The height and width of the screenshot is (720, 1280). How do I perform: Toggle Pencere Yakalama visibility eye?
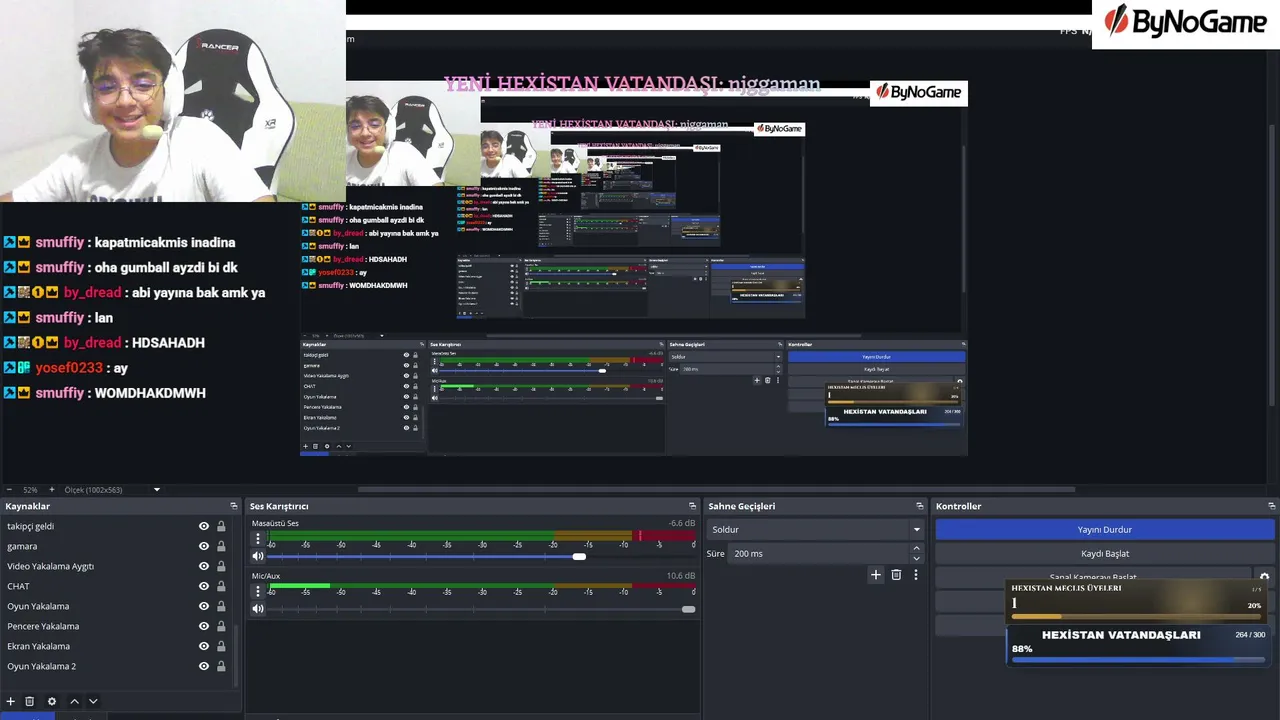coord(204,626)
